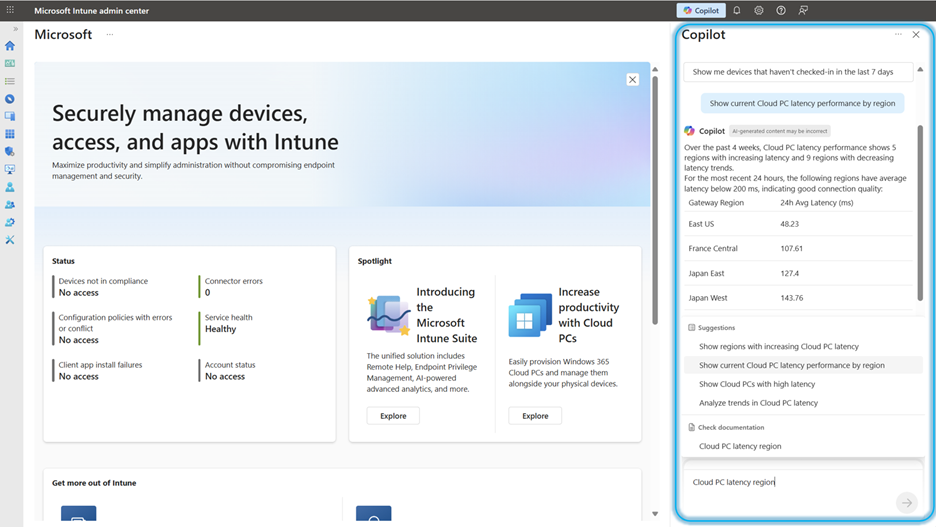
Task: Open the feedback icon in top bar
Action: (803, 10)
